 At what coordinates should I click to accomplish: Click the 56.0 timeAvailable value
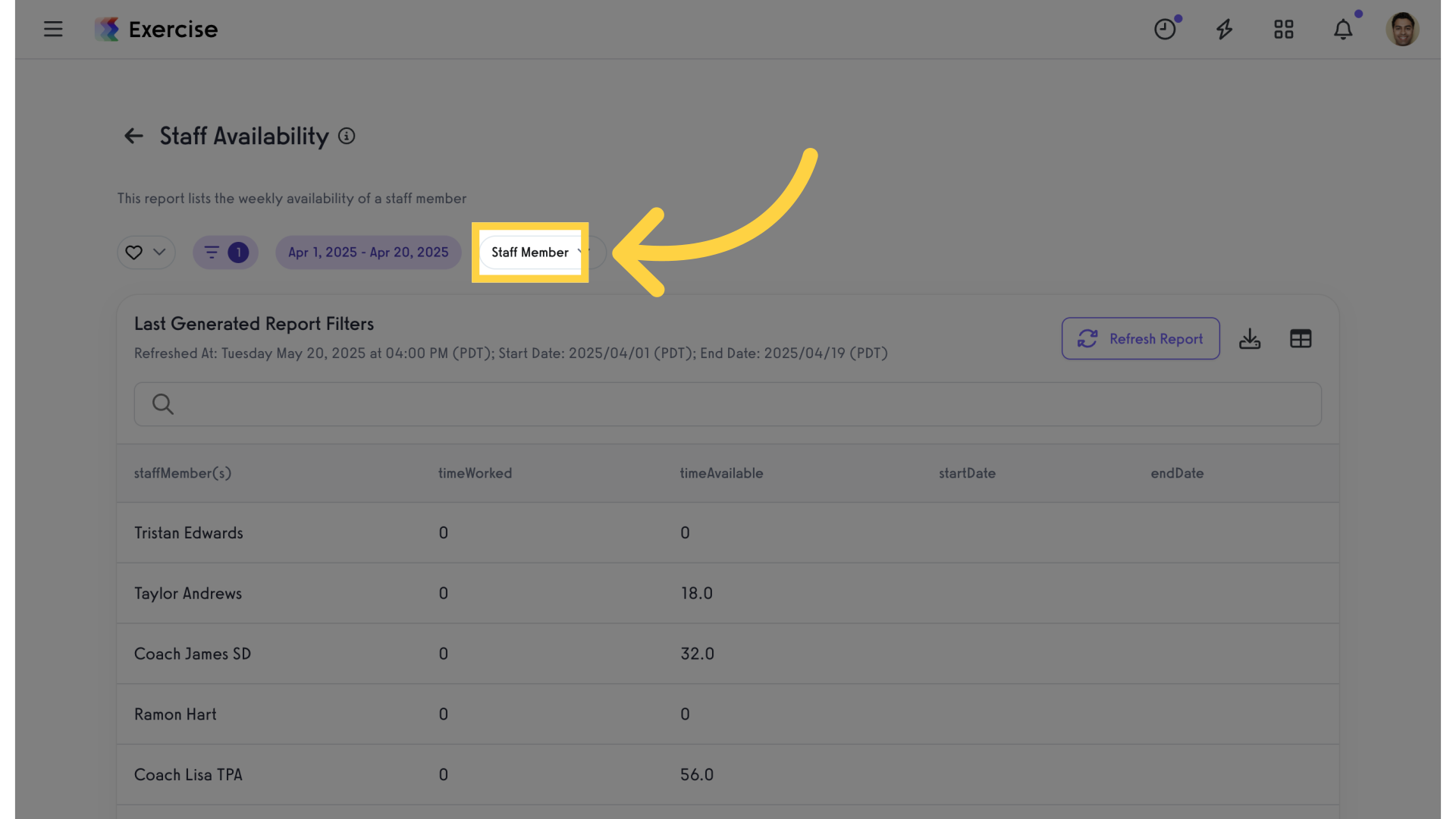[x=697, y=775]
